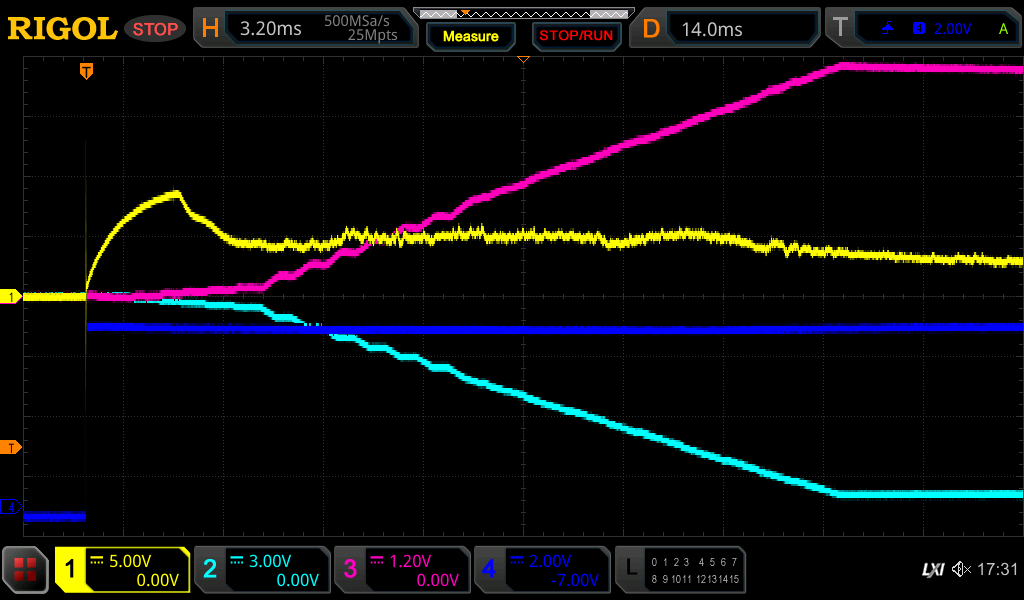1024x600 pixels.
Task: Open channel 4 settings with 2.00V scale
Action: pyautogui.click(x=542, y=569)
